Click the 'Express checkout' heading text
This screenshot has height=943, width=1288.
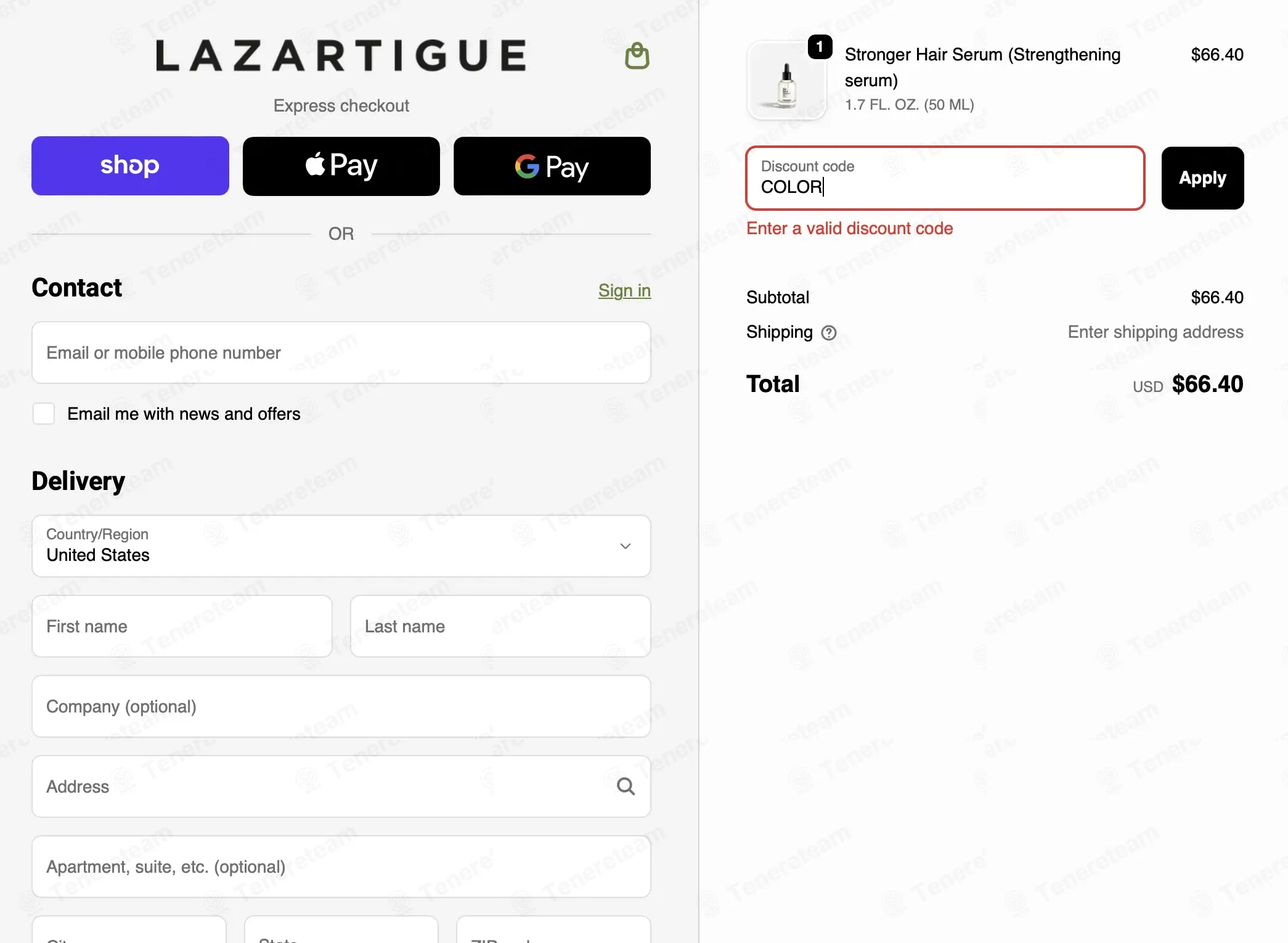tap(341, 106)
